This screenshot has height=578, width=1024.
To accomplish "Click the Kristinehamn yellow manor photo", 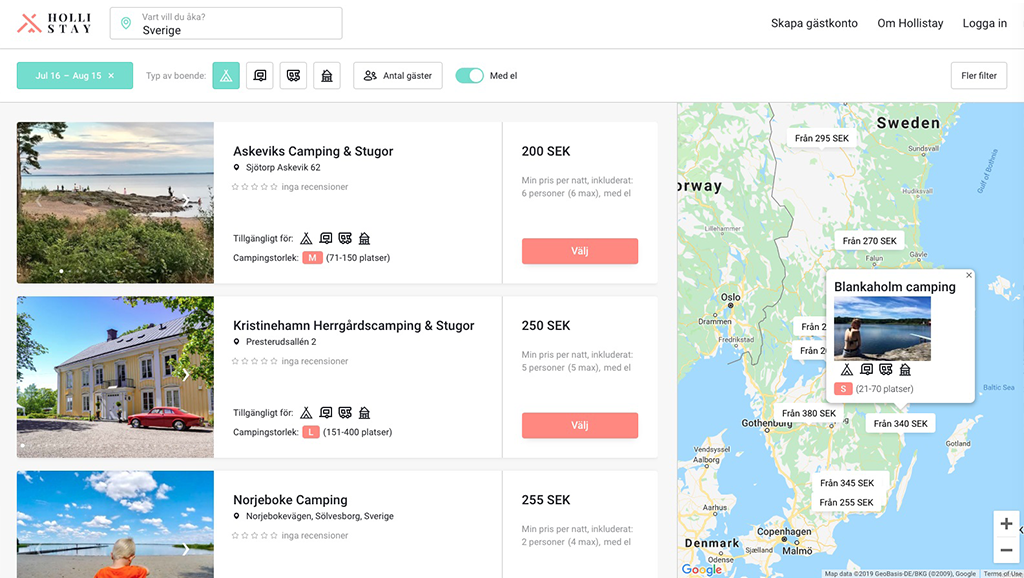I will tap(115, 377).
